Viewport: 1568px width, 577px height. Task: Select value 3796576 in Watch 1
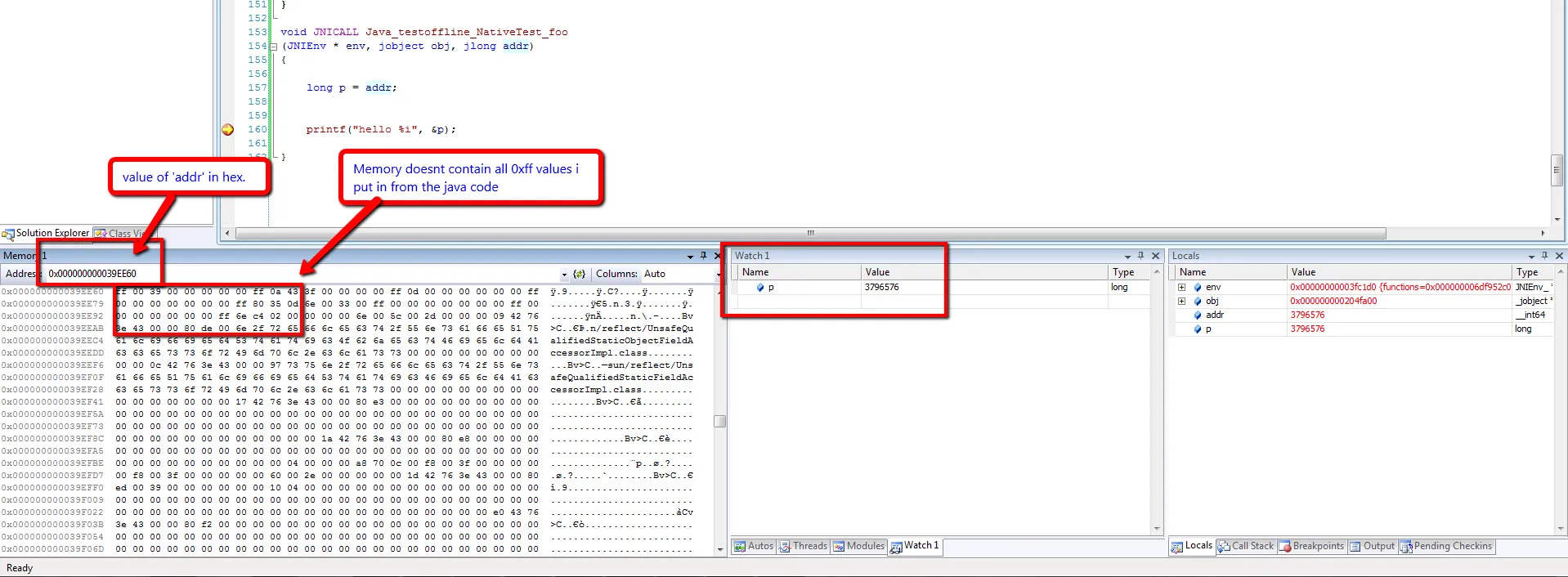(882, 288)
